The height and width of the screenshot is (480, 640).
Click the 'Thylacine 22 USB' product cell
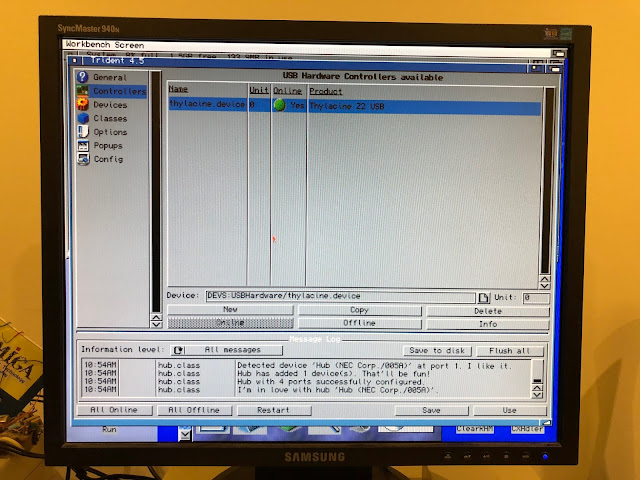coord(347,106)
